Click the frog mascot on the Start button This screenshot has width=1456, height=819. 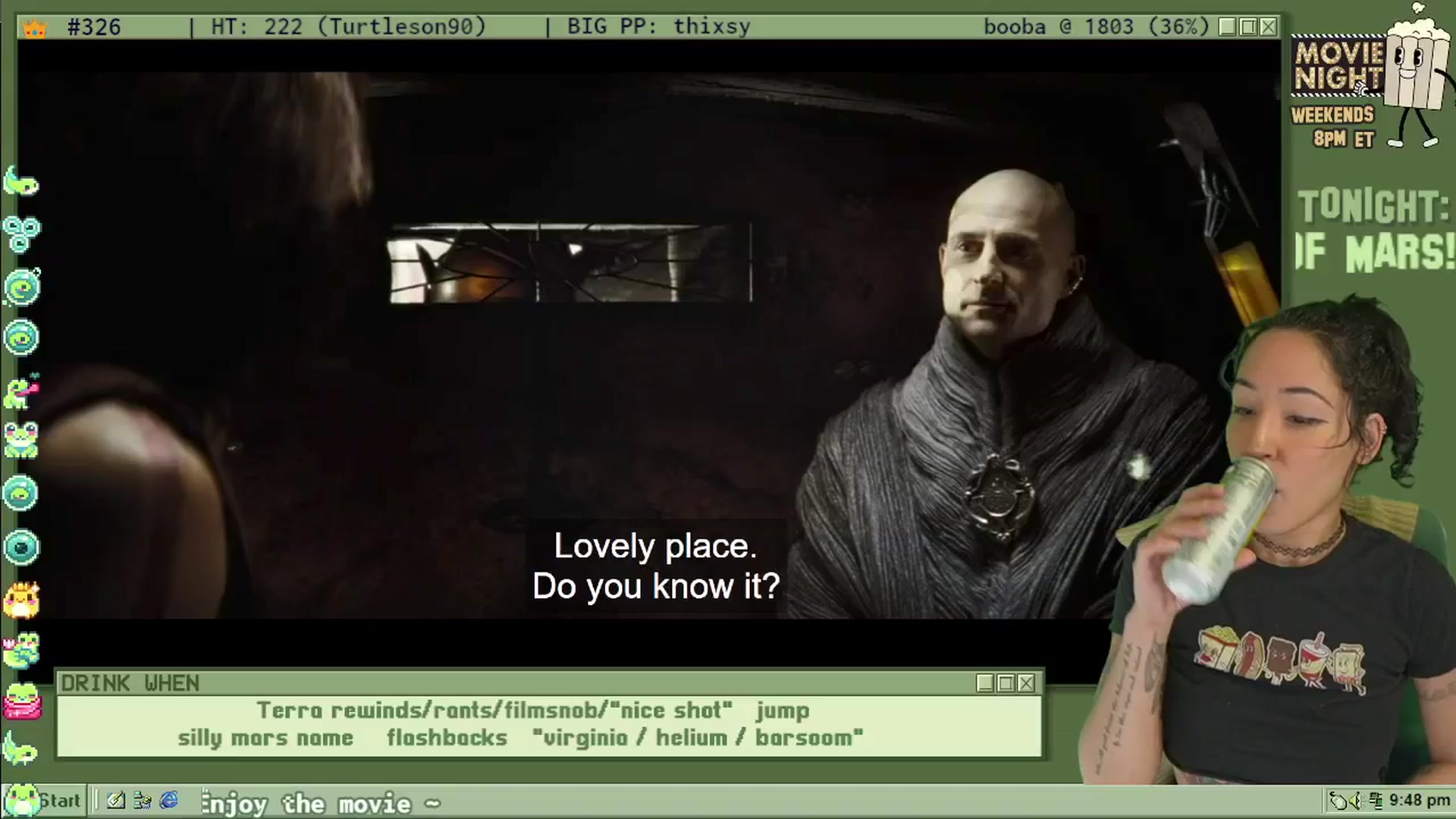(x=20, y=800)
